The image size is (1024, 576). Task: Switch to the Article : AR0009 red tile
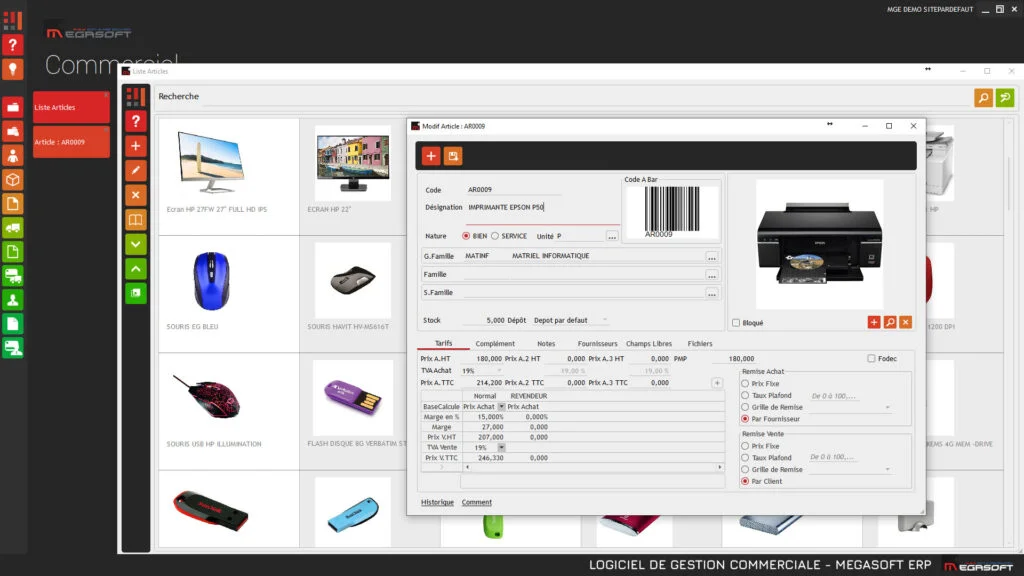pyautogui.click(x=71, y=142)
